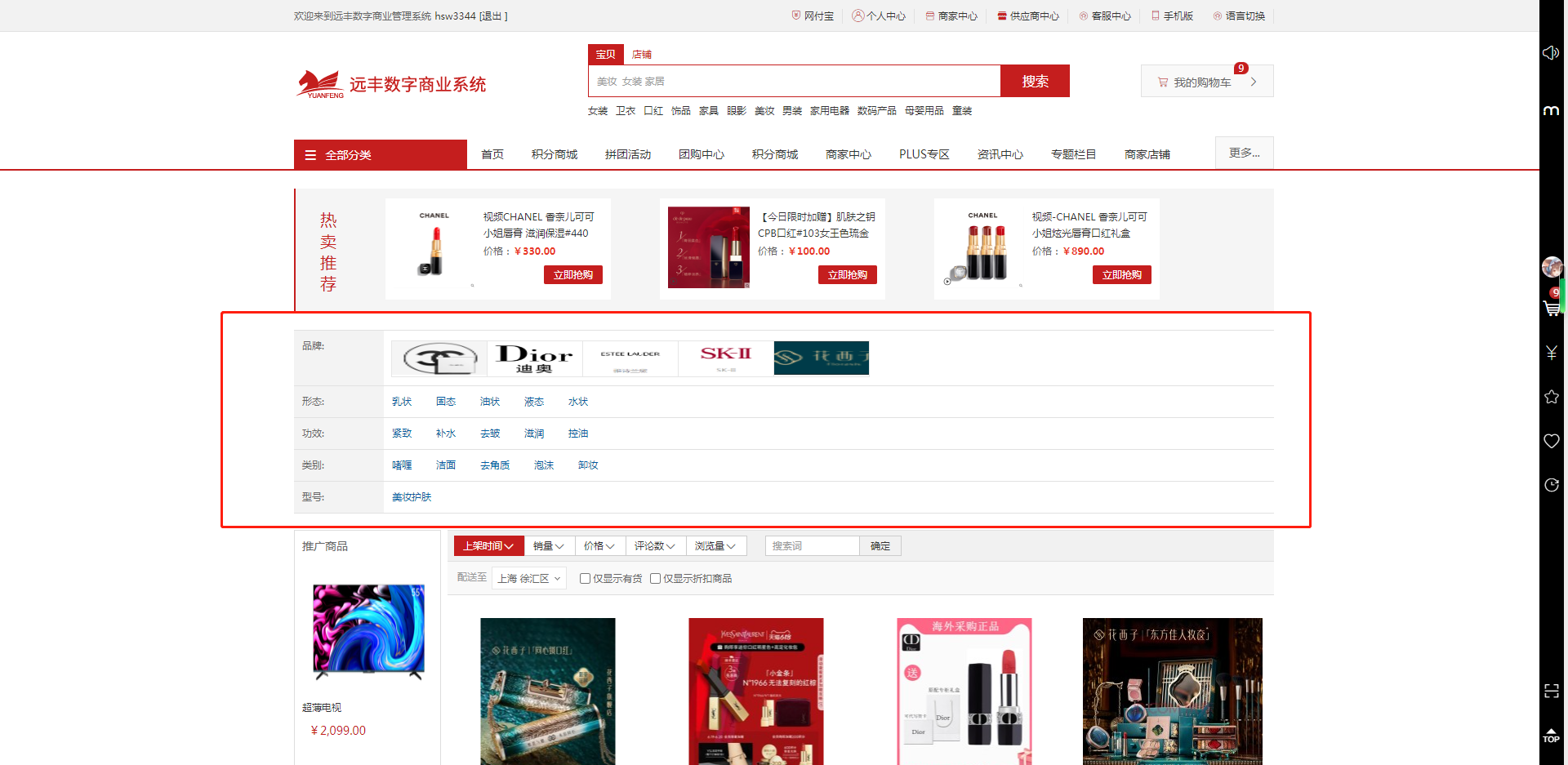Open the 超薄电视 promoted product thumbnail
This screenshot has height=765, width=1568.
(368, 632)
